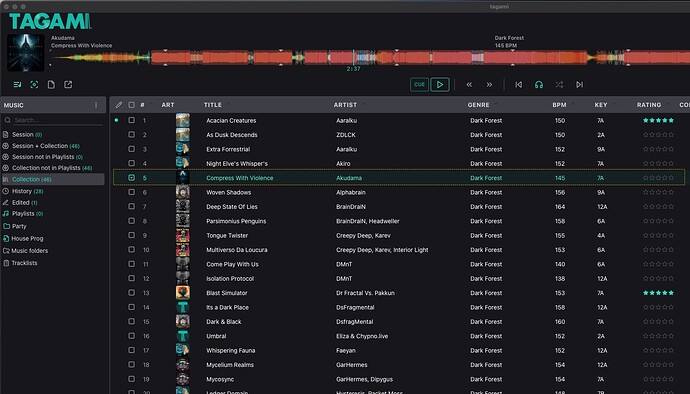
Task: Click track title Whispering Fauna
Action: tap(231, 350)
